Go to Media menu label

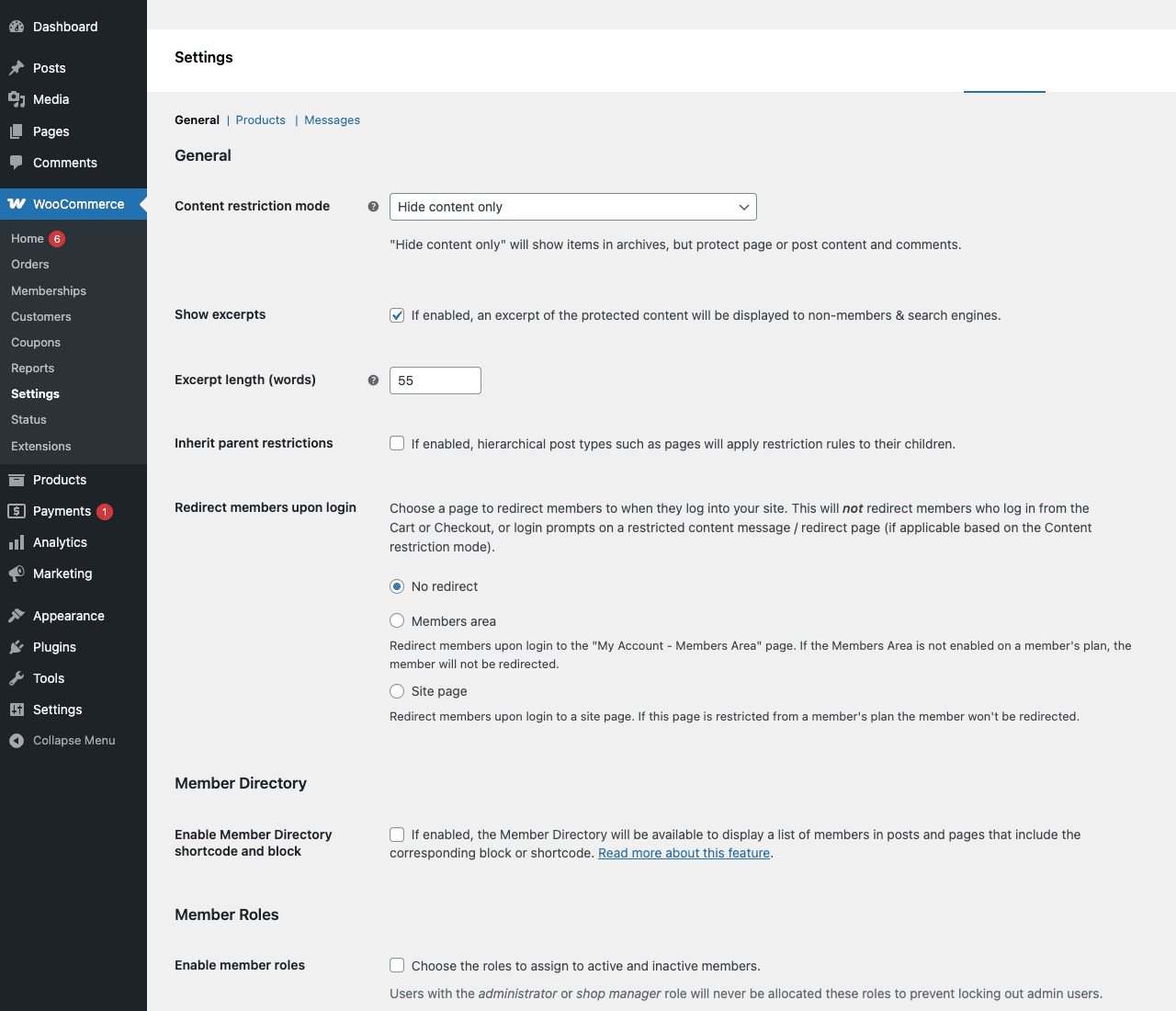coord(51,99)
